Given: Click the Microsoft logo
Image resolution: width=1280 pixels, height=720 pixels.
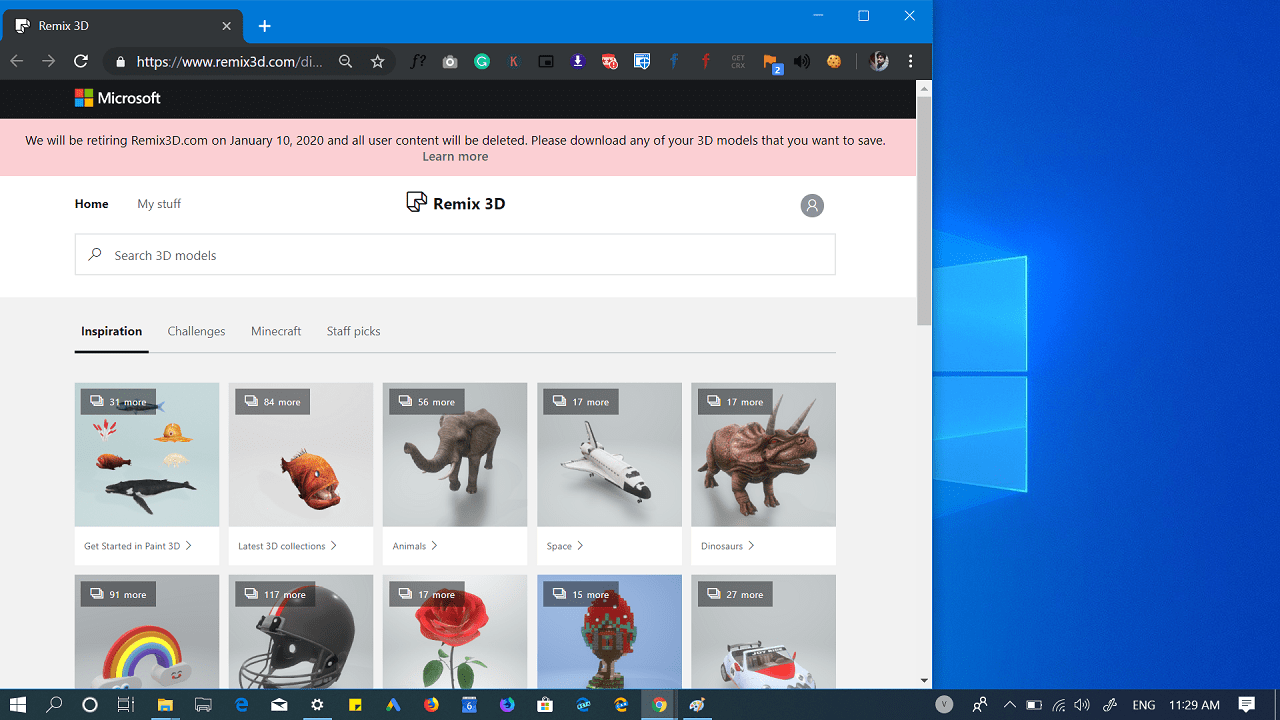Looking at the screenshot, I should click(118, 98).
